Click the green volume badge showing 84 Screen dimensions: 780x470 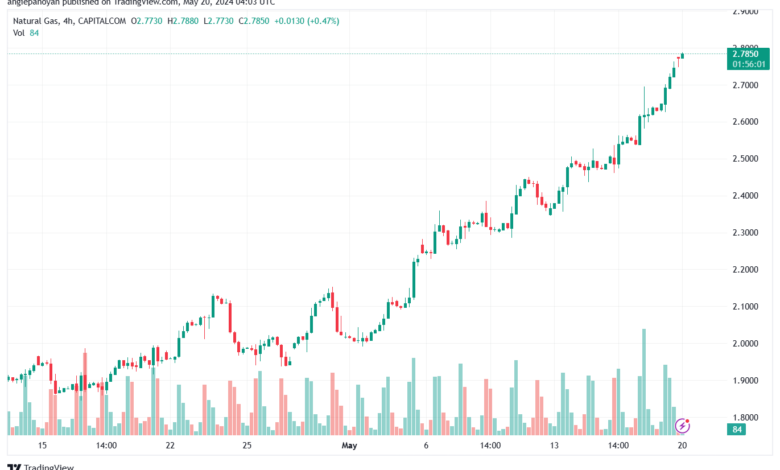tap(736, 429)
